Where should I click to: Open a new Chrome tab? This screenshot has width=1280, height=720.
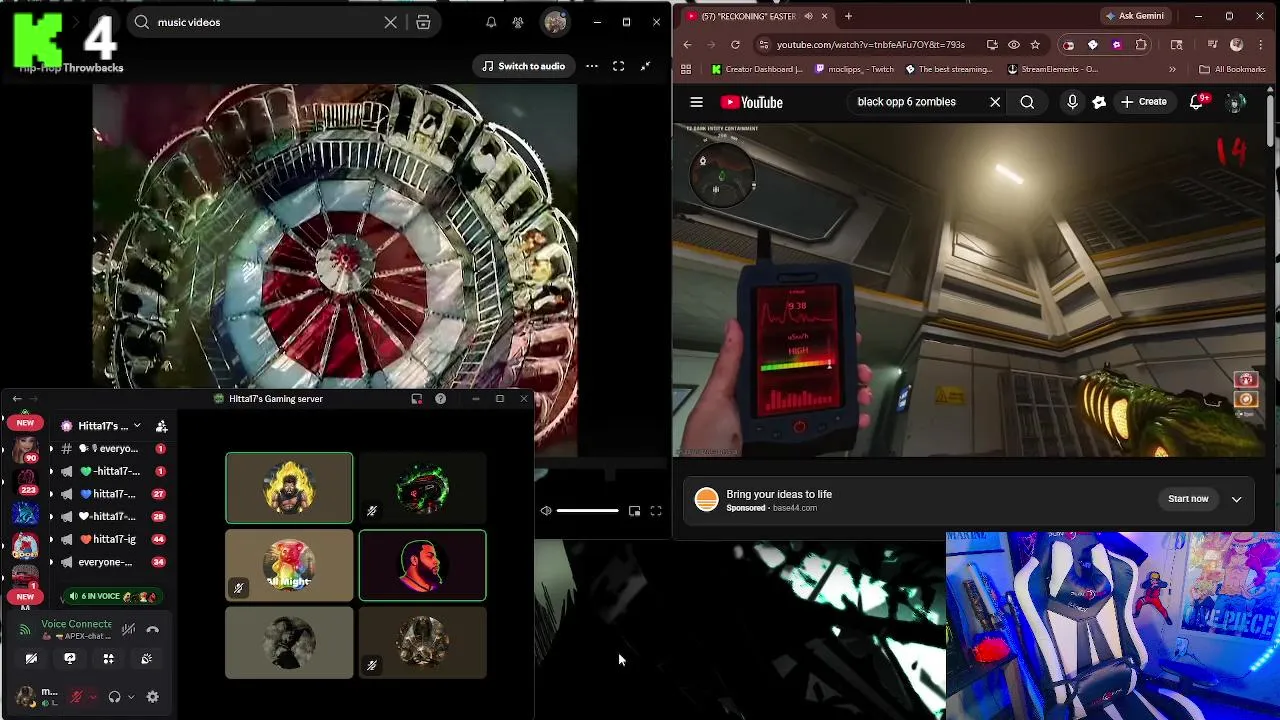[848, 16]
